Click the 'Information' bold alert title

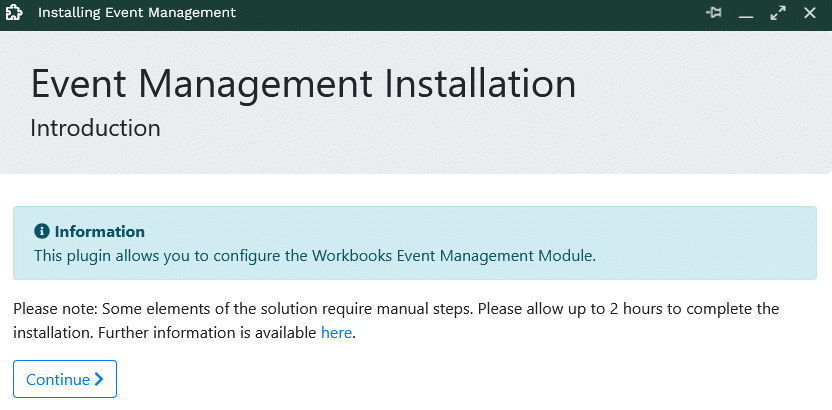point(100,232)
